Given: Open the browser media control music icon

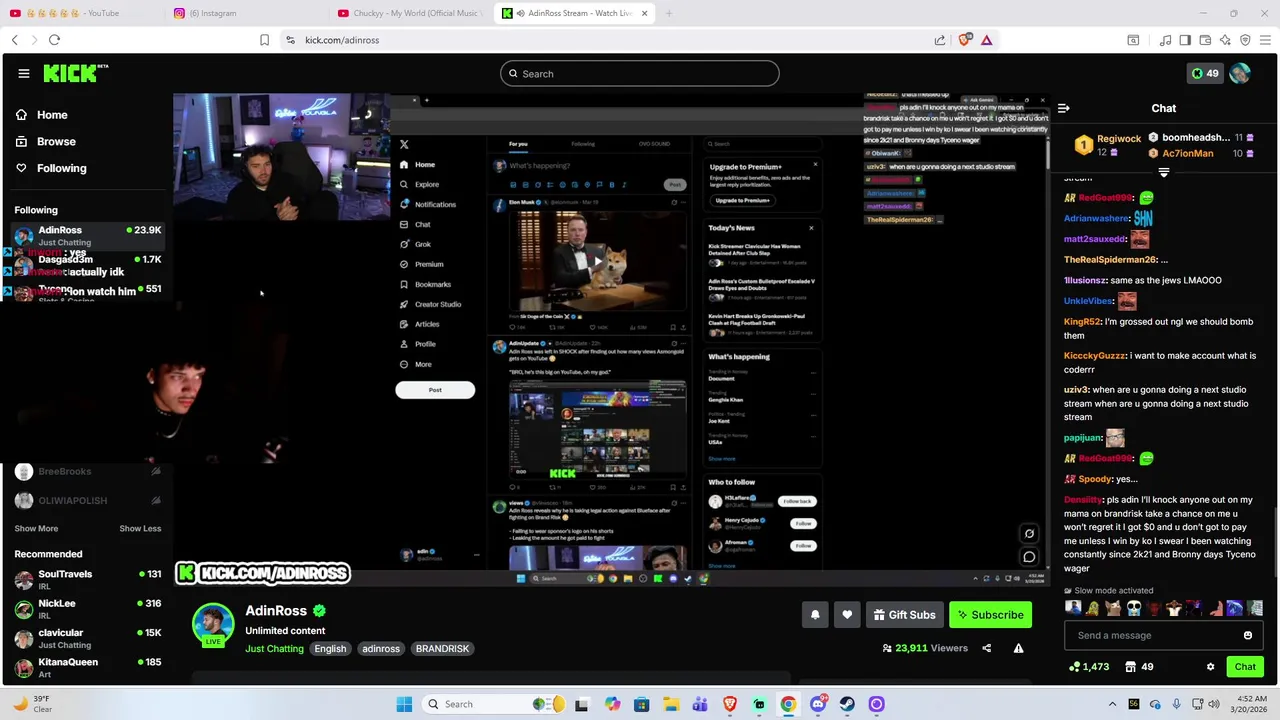Looking at the screenshot, I should click(1165, 40).
